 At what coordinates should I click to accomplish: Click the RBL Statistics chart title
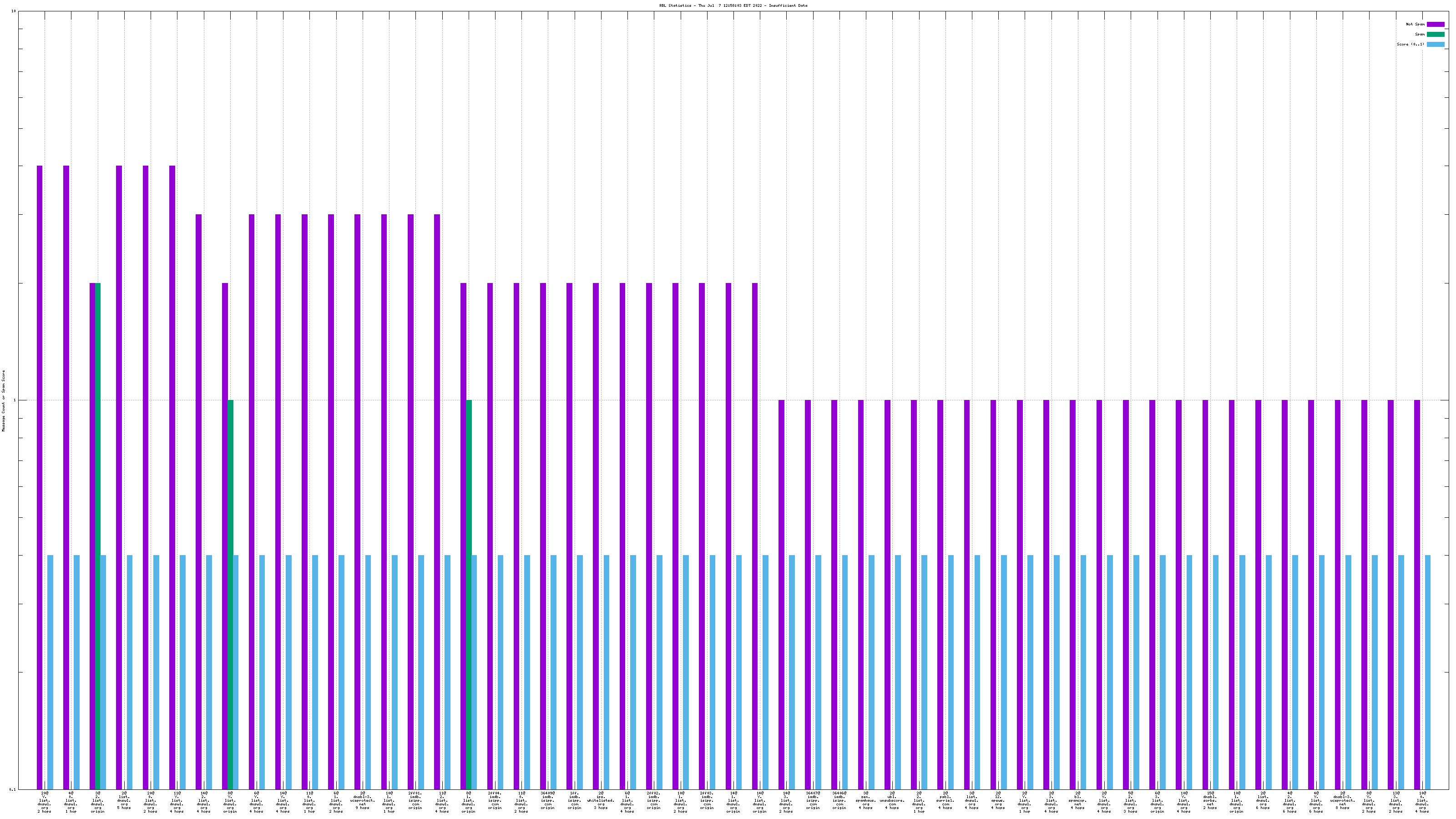tap(733, 5)
